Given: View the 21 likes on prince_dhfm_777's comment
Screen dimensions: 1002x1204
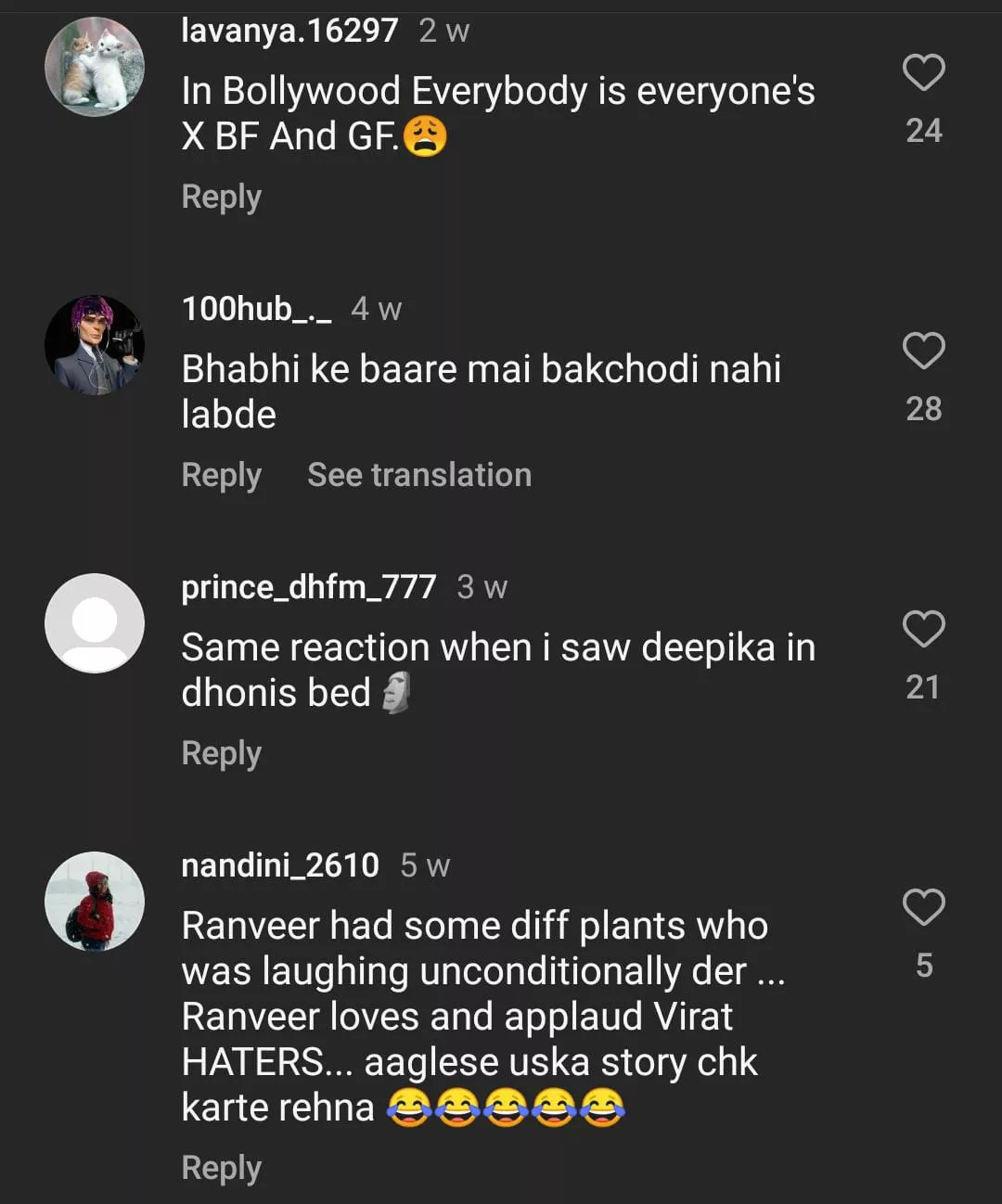Looking at the screenshot, I should coord(923,687).
